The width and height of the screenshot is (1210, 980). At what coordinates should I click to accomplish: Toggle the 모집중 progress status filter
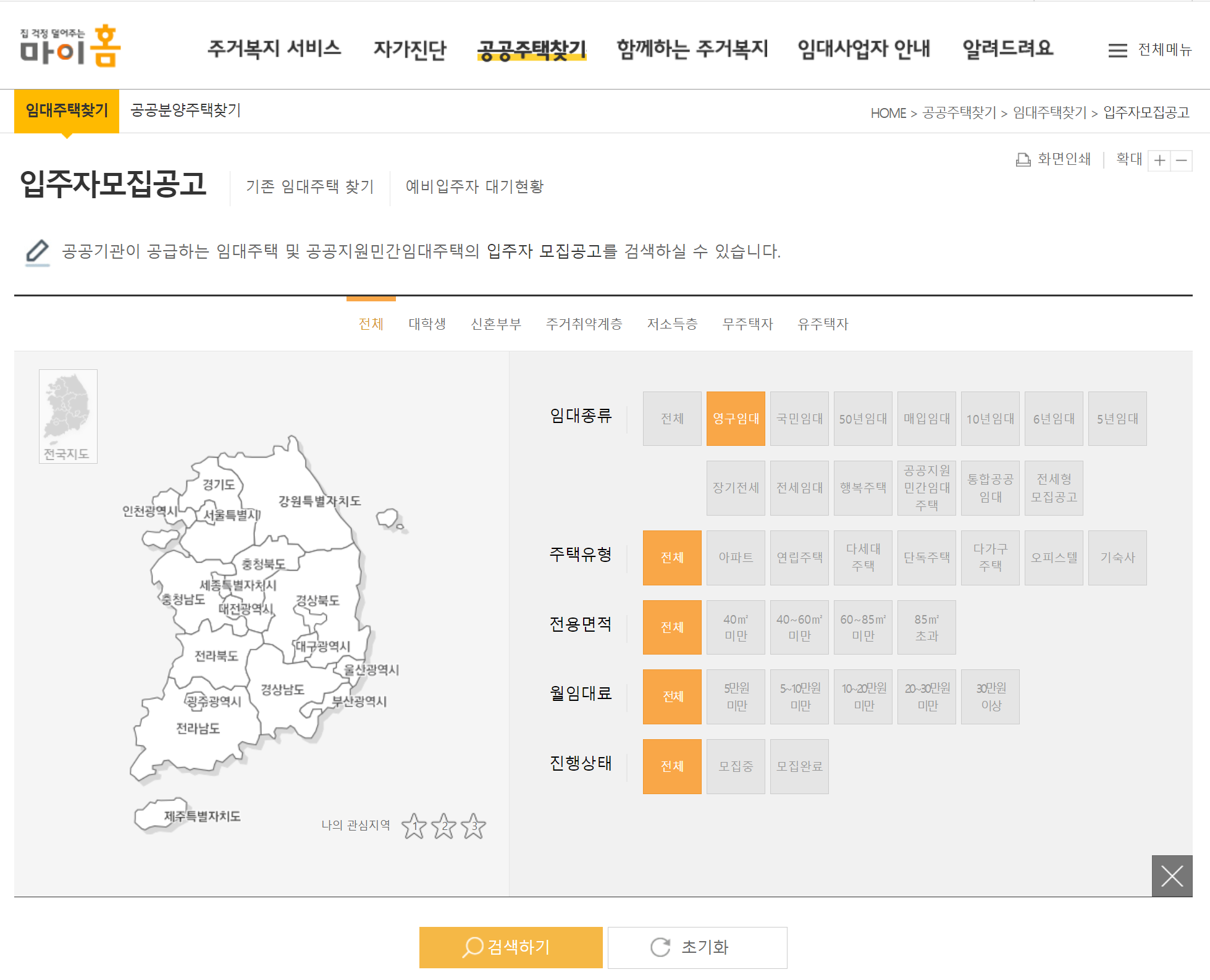click(x=736, y=766)
